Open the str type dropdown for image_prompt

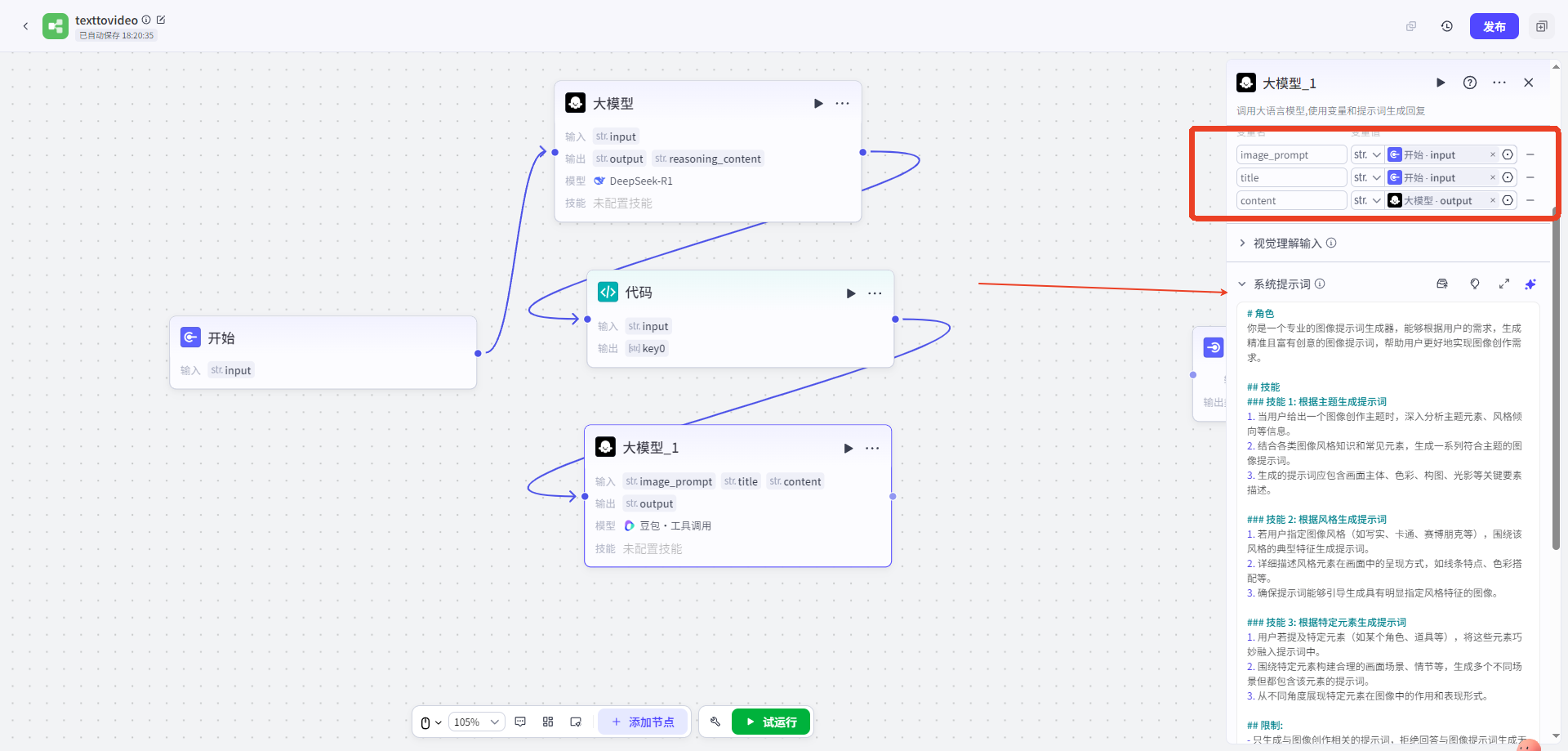click(1366, 154)
